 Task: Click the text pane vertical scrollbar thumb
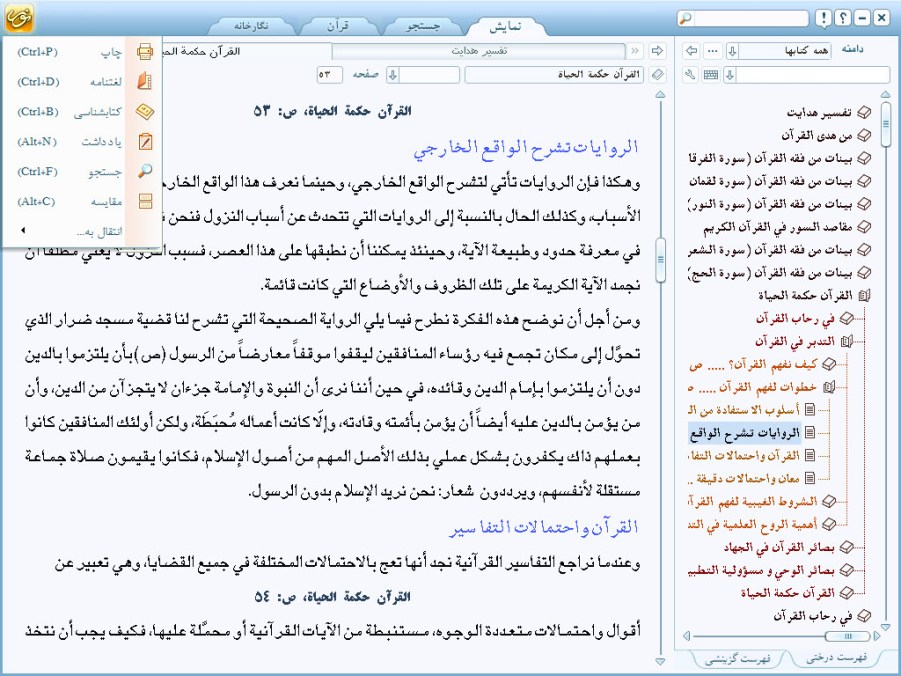click(660, 260)
